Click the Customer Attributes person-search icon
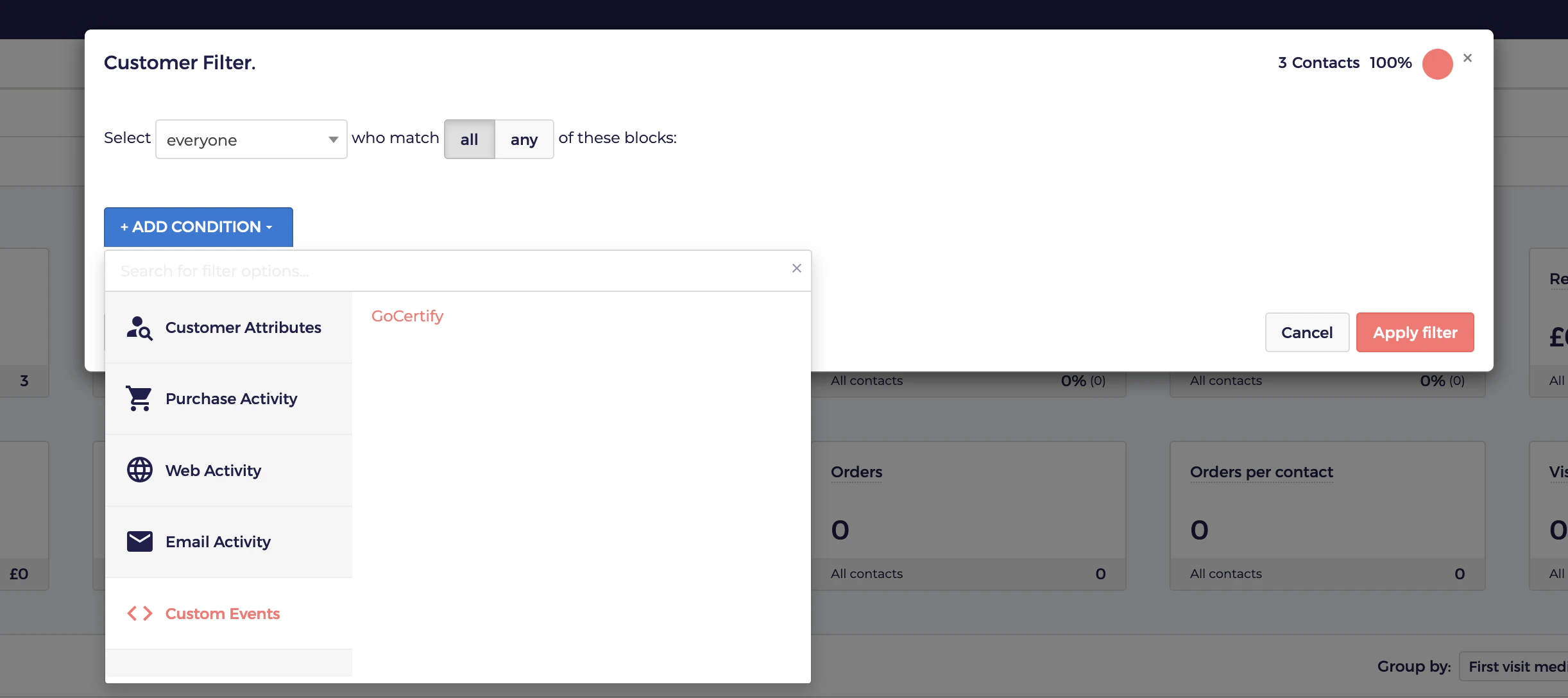This screenshot has height=698, width=1568. click(139, 328)
